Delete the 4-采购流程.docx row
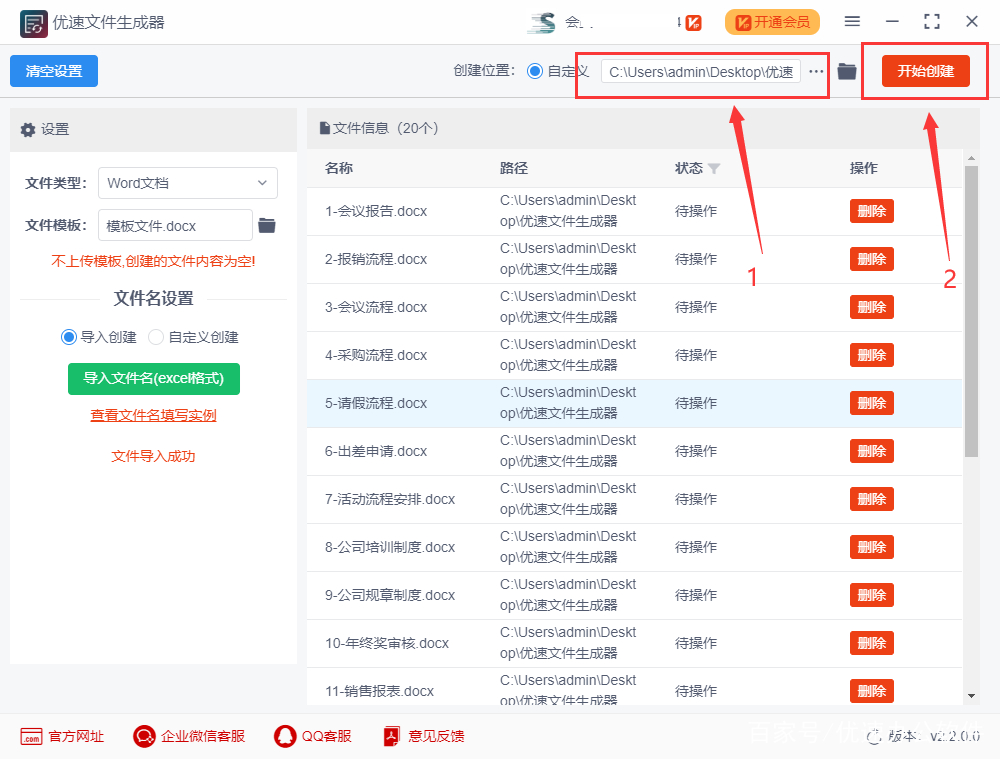The width and height of the screenshot is (1000, 760). tap(872, 355)
